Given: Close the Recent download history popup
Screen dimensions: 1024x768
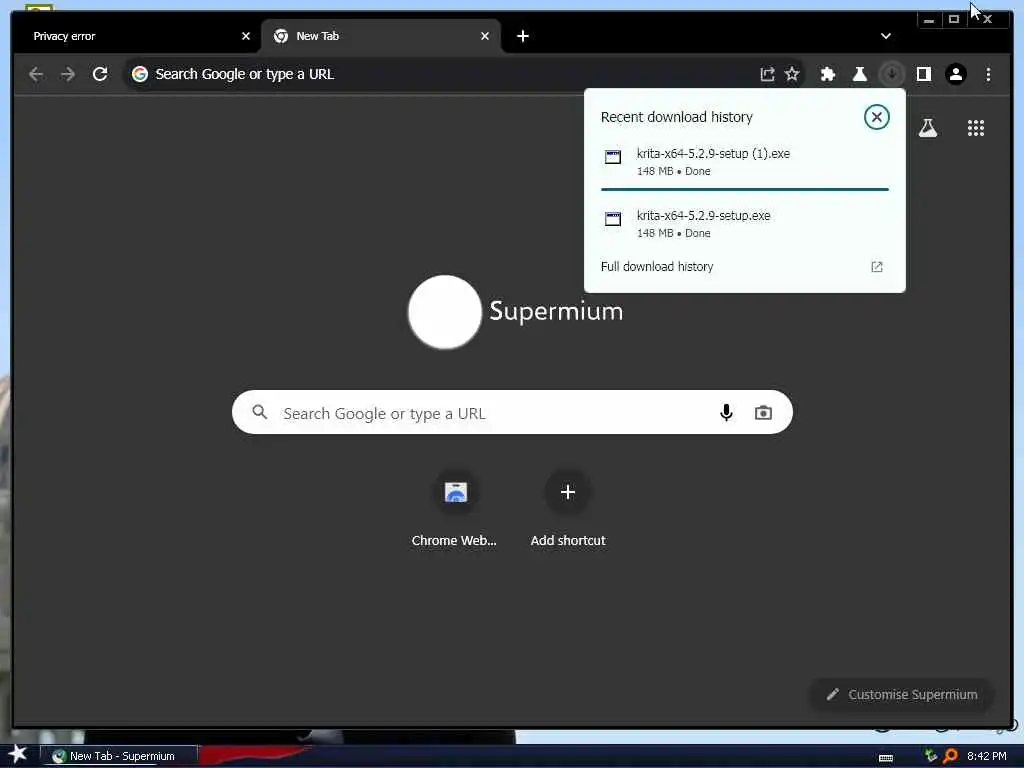Looking at the screenshot, I should 876,118.
